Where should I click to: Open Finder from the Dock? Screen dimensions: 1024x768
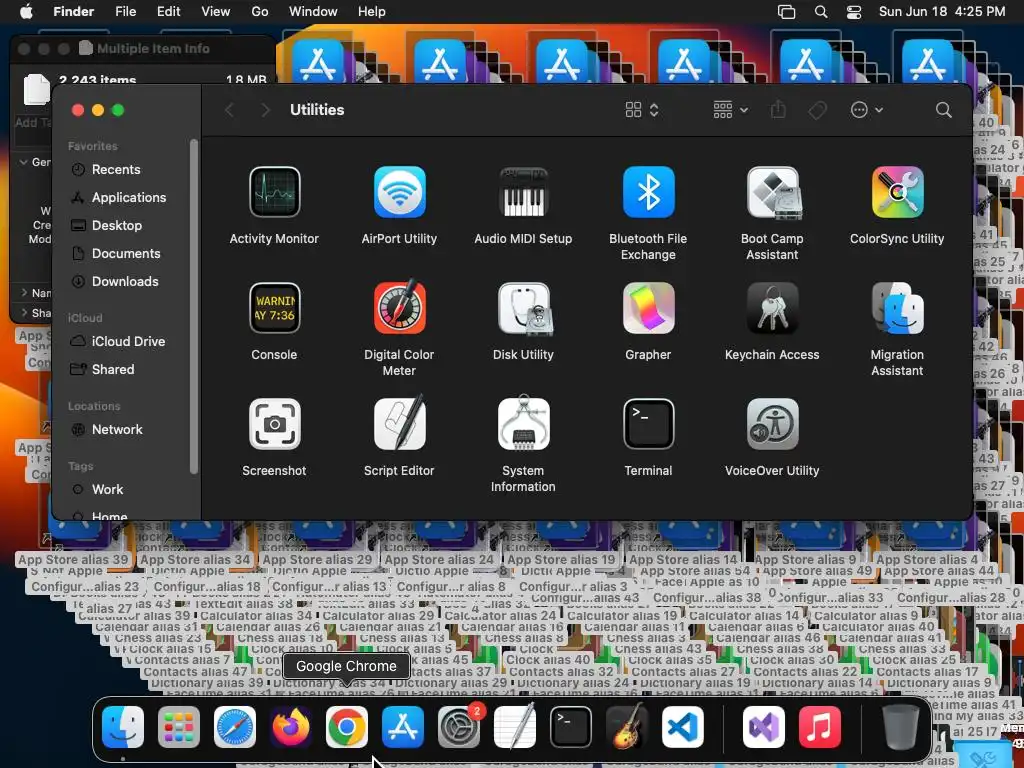coord(123,727)
